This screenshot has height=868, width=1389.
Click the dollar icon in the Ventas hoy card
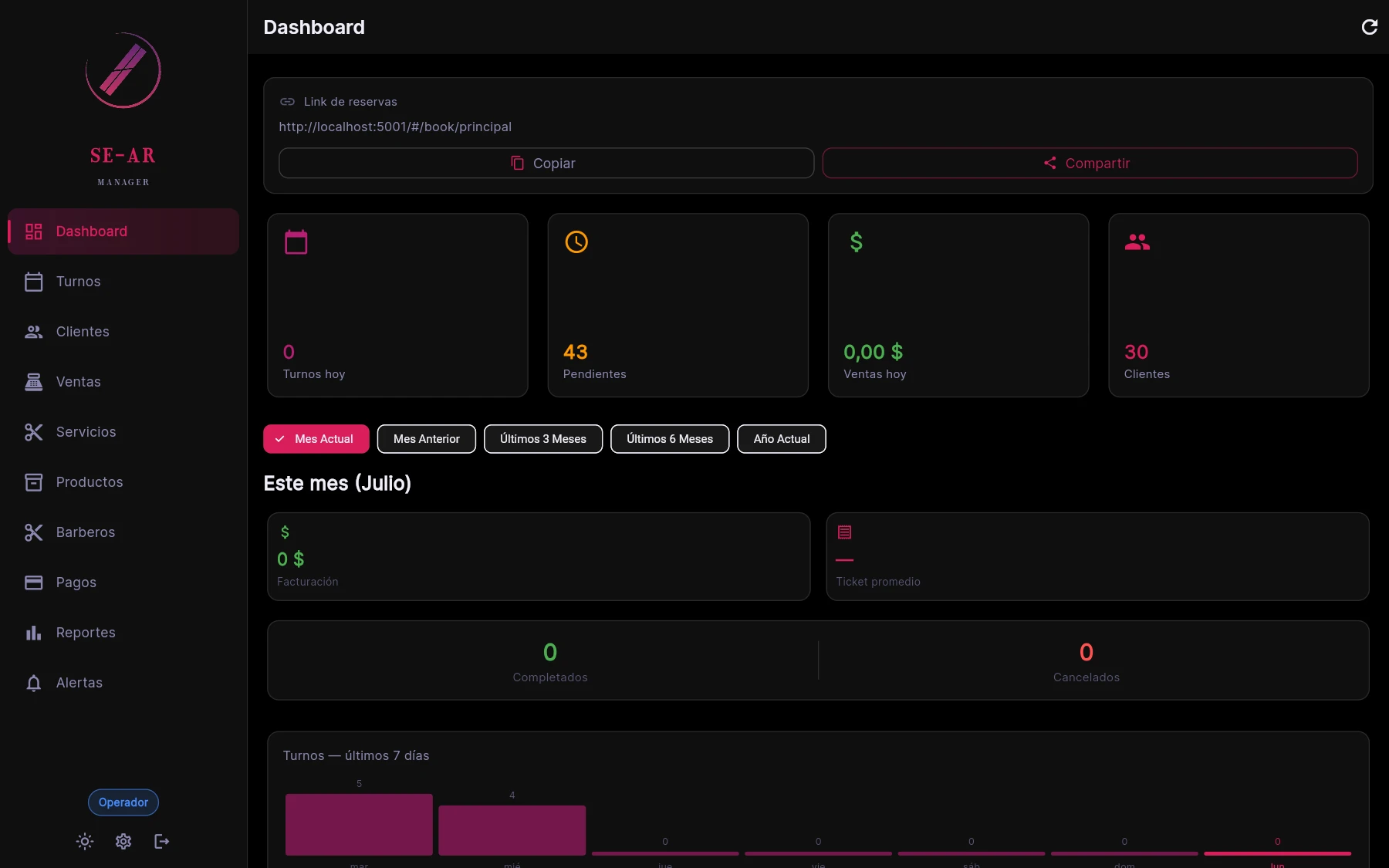857,242
